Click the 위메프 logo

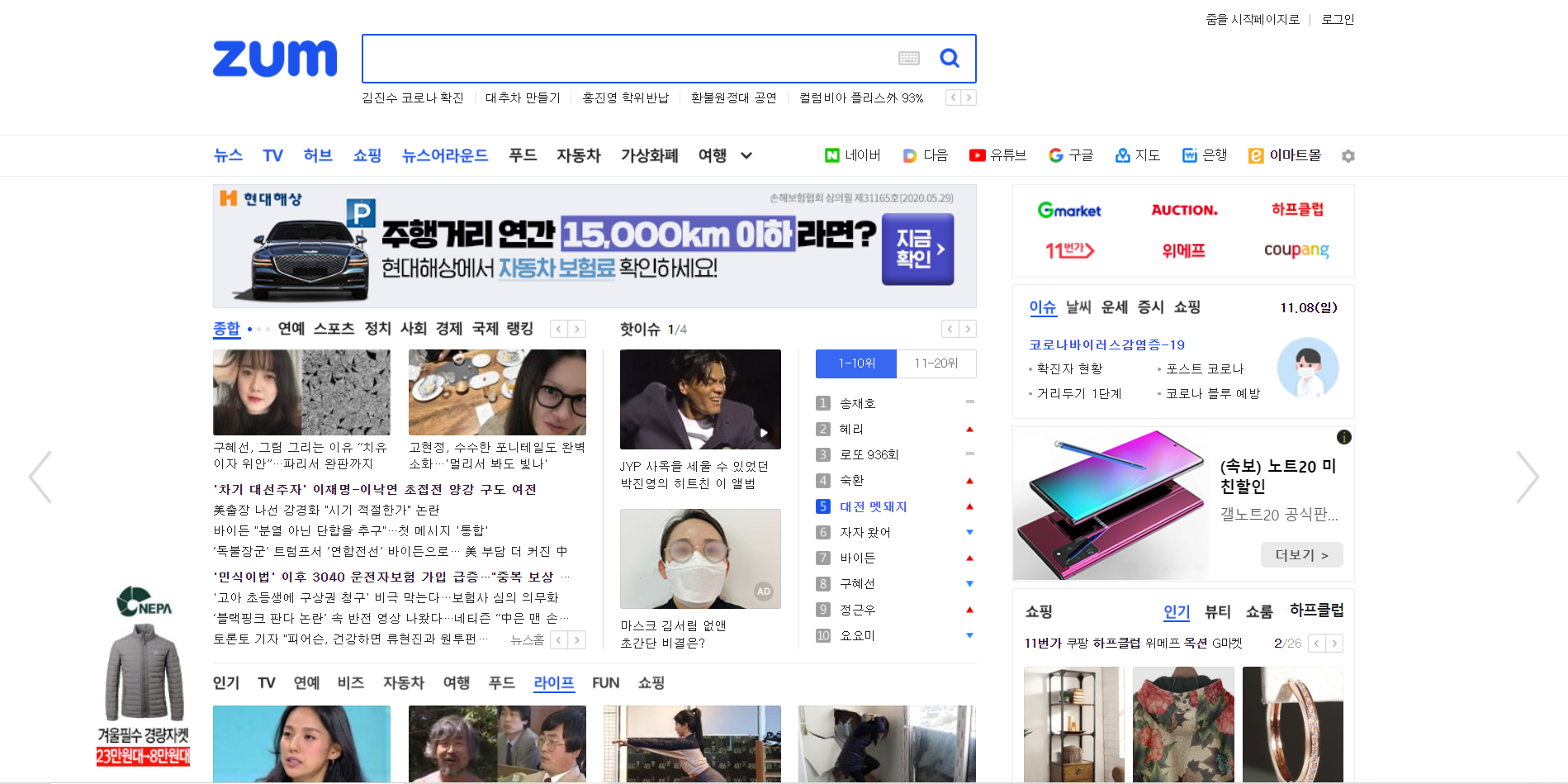pos(1184,249)
